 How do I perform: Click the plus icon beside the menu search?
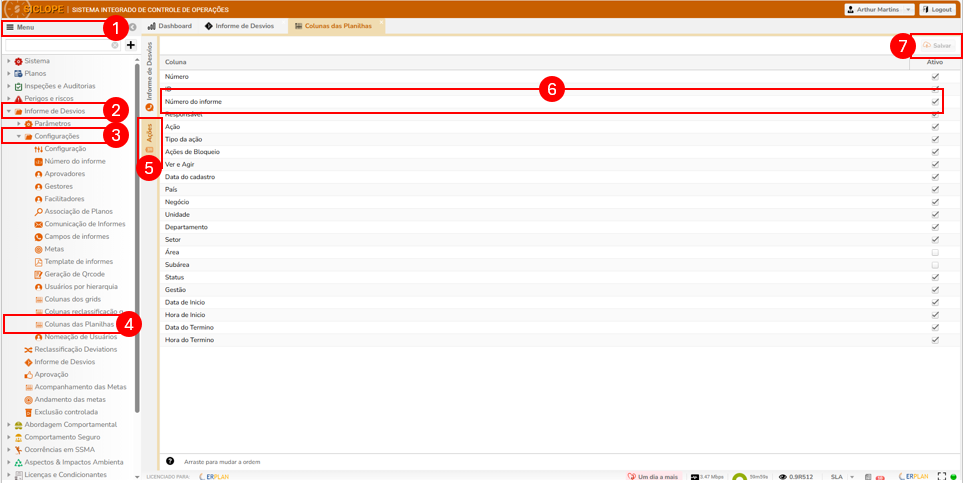click(130, 45)
